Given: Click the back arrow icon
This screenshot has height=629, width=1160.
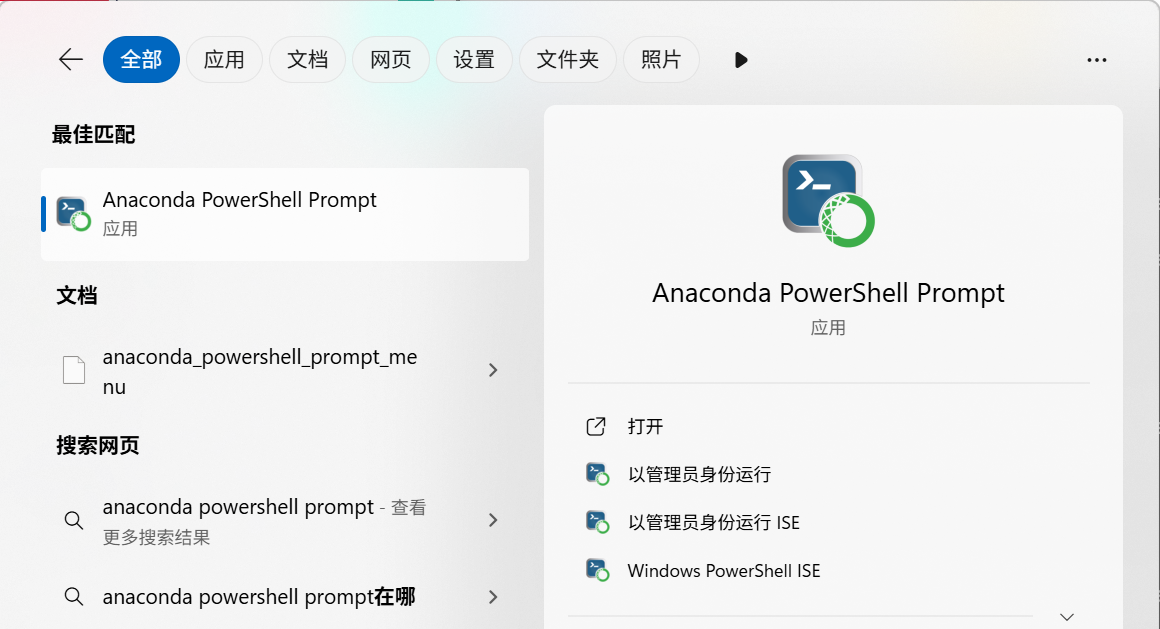Looking at the screenshot, I should [x=70, y=60].
